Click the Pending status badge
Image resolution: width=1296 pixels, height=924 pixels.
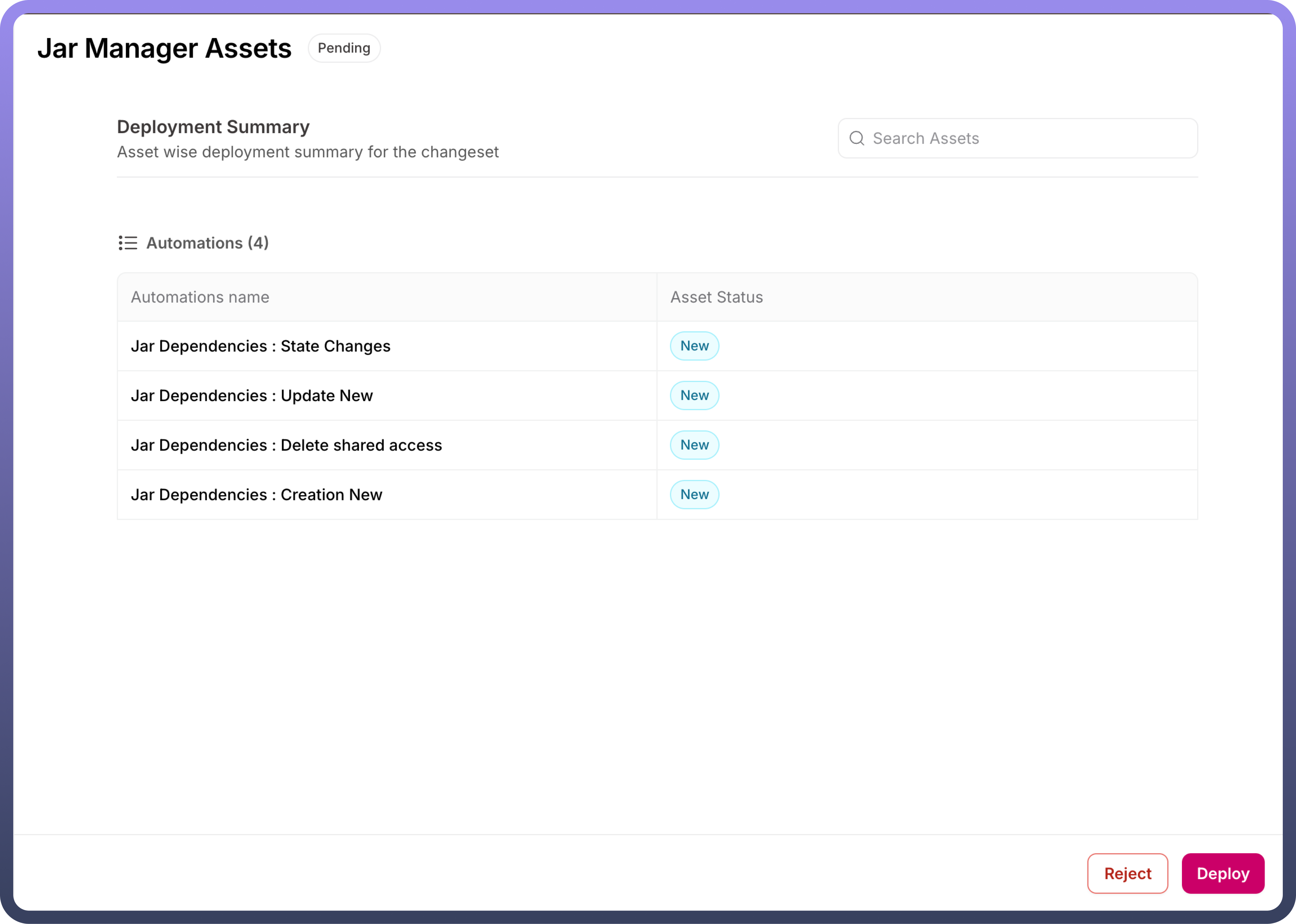click(344, 48)
